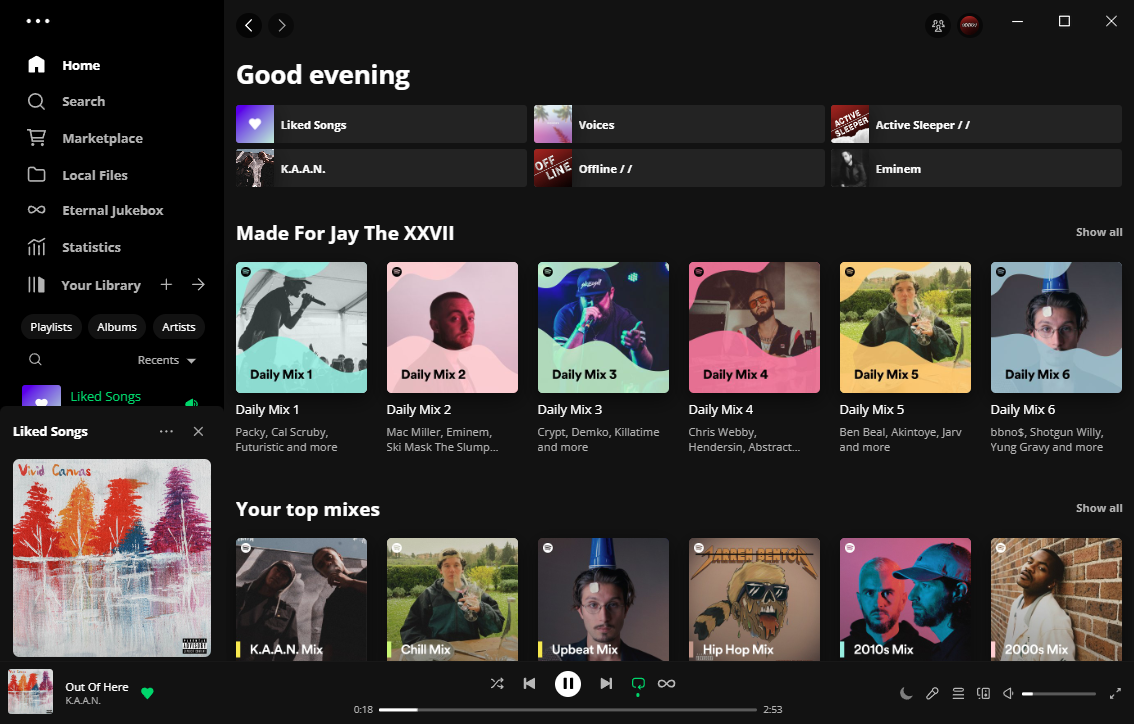Open the K.A.A.N. shortcut card
The width and height of the screenshot is (1134, 724).
(x=381, y=169)
